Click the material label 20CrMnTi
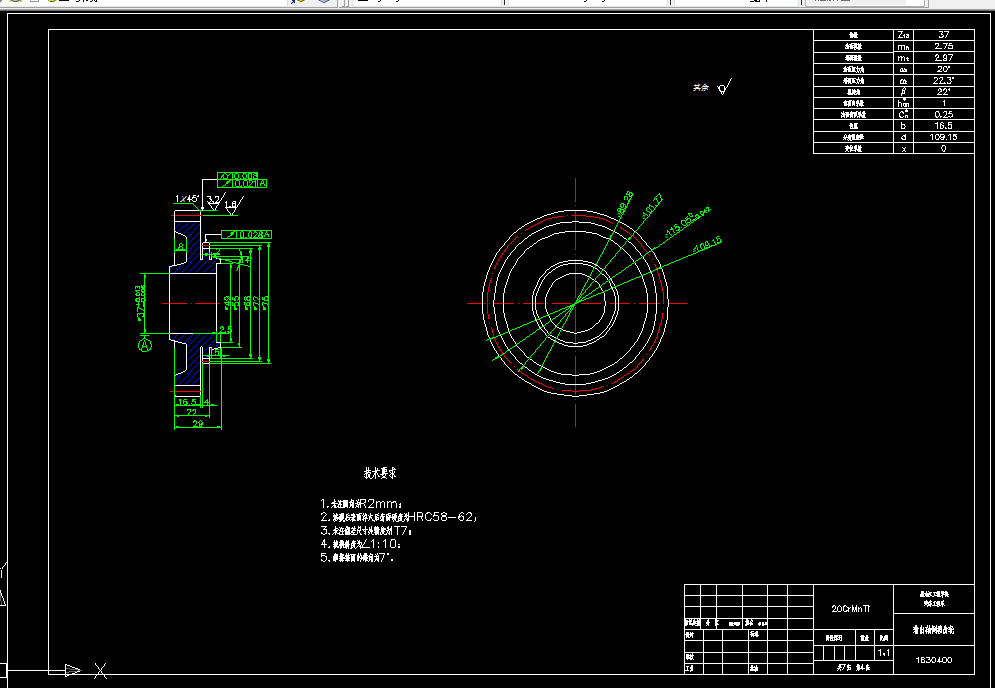 coord(851,609)
